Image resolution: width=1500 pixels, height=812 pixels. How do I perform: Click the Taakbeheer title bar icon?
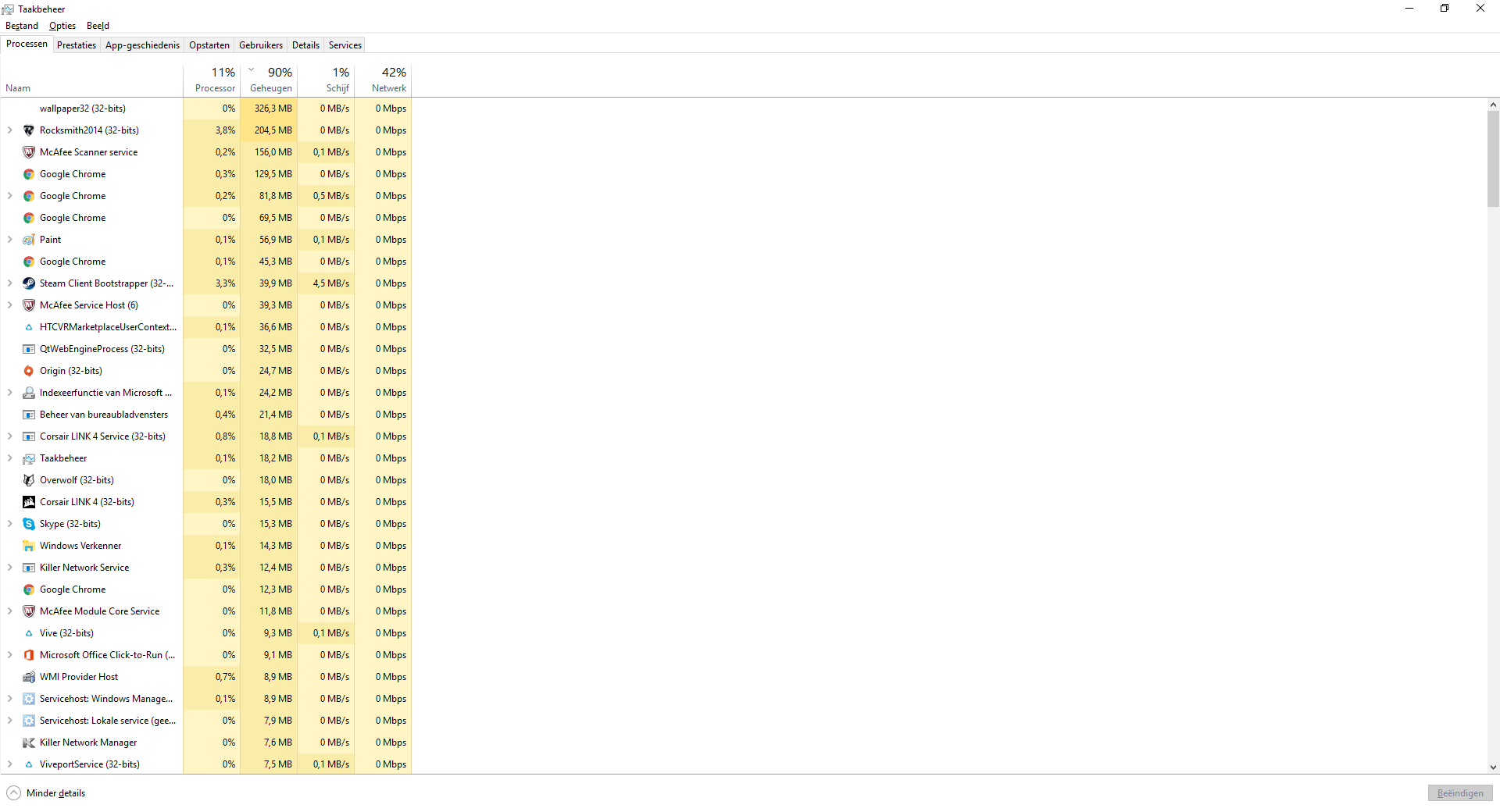[8, 9]
